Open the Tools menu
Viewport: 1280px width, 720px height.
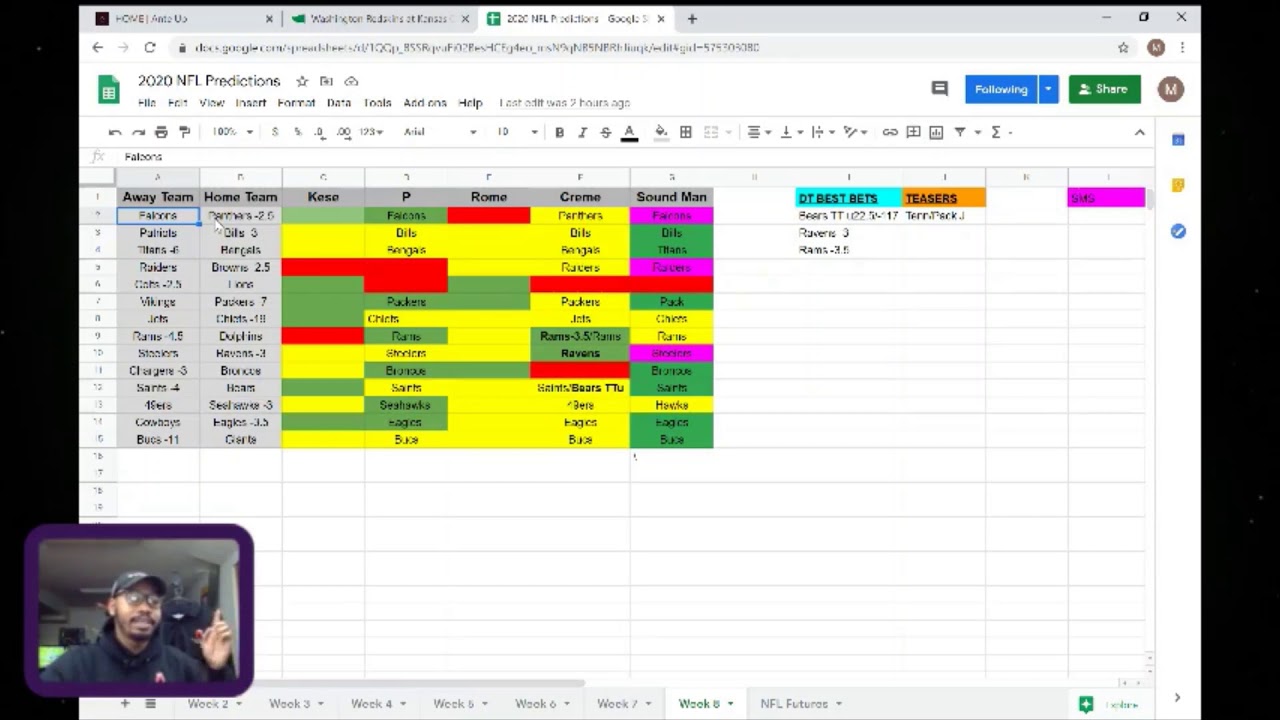pos(377,103)
